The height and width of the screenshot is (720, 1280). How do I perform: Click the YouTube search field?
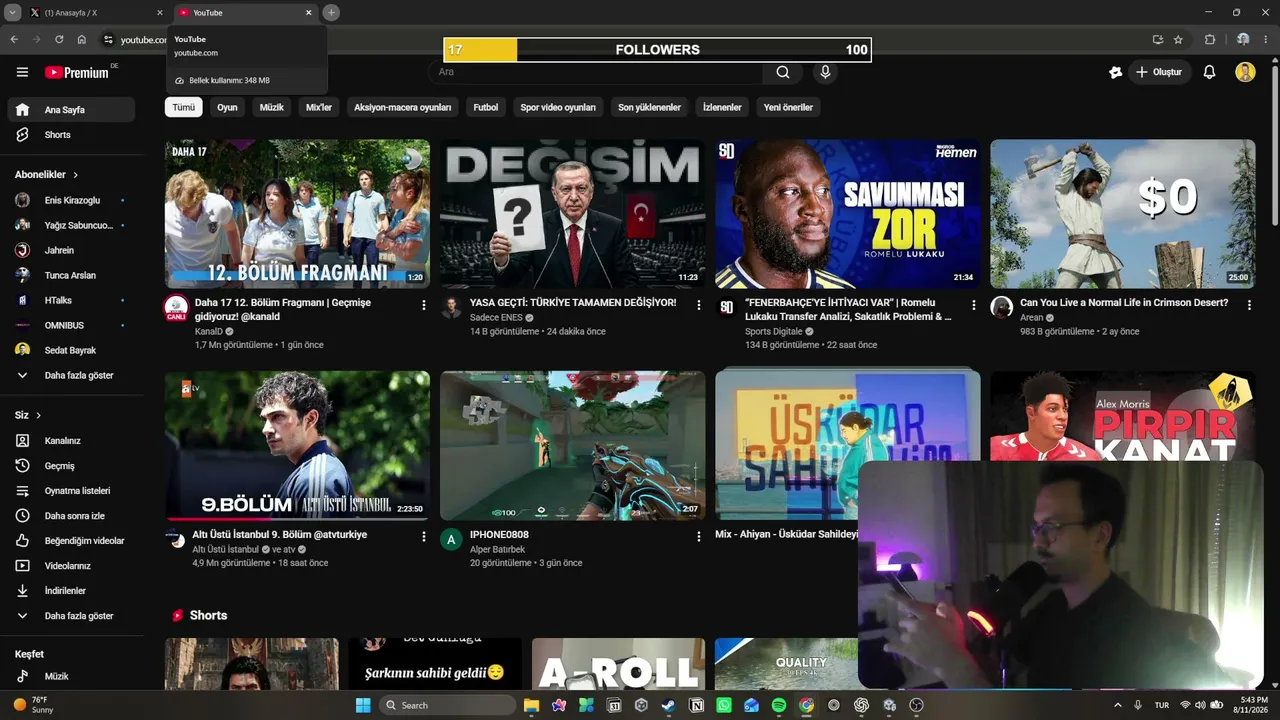coord(596,72)
